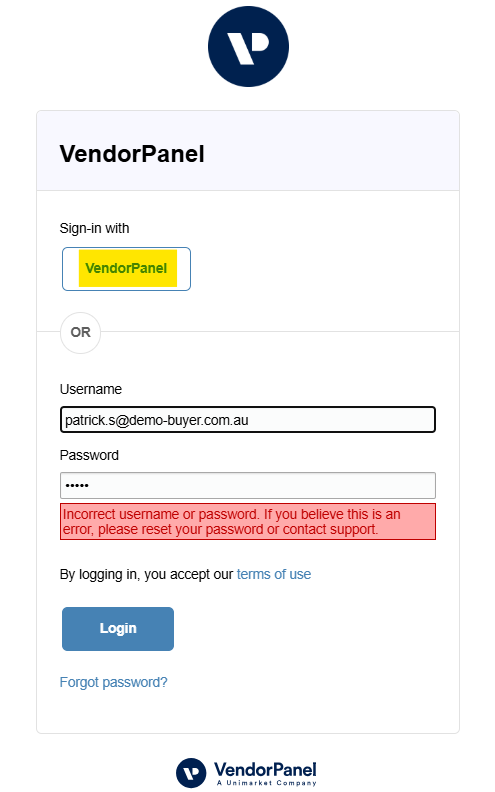Click the Password field label

pos(89,455)
